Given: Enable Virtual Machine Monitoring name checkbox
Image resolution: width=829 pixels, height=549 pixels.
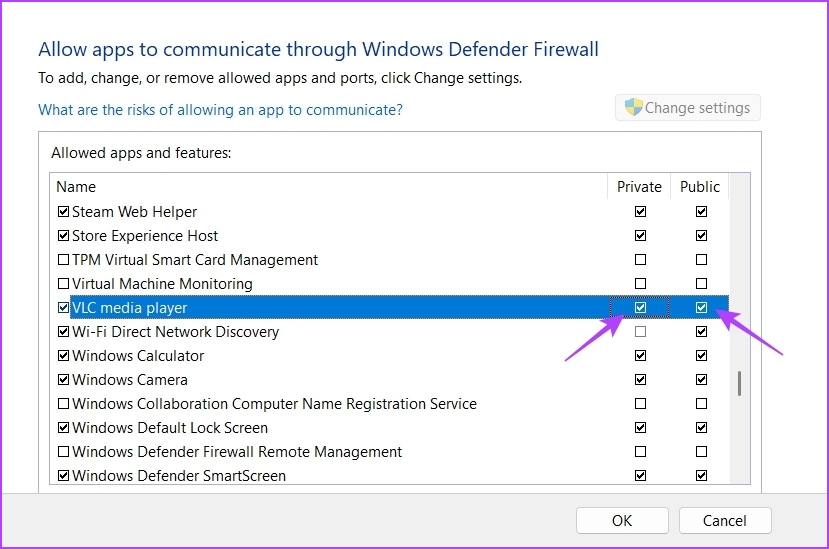Looking at the screenshot, I should tap(63, 283).
